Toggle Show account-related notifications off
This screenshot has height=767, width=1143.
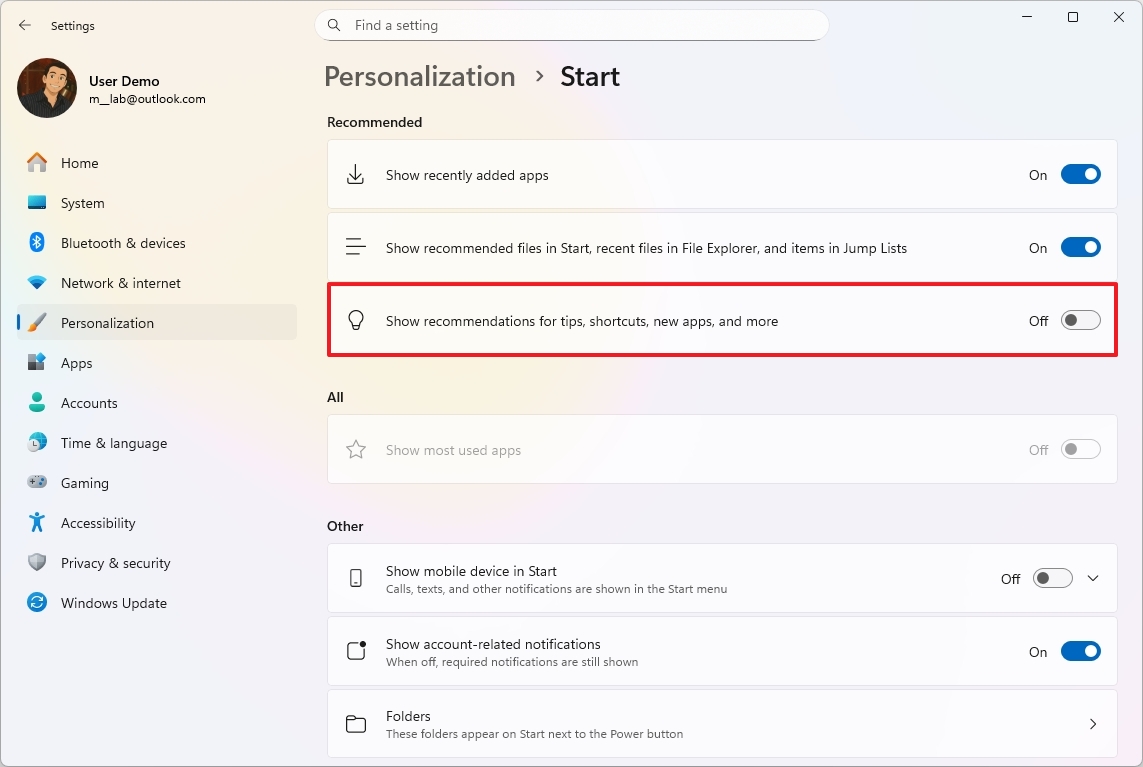1081,650
